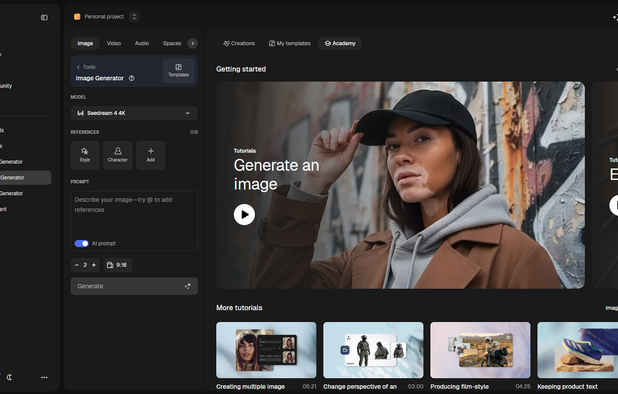
Task: Add a Character reference
Action: pyautogui.click(x=117, y=155)
